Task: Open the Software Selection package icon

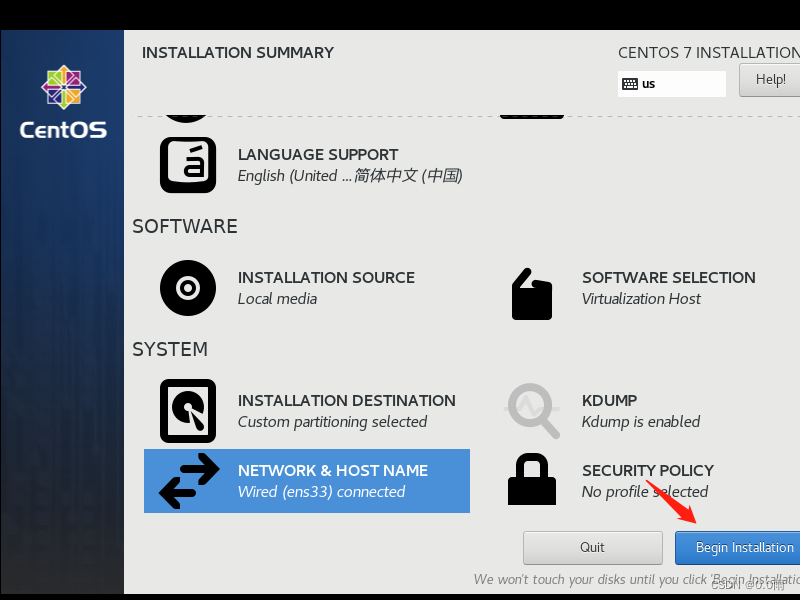Action: click(x=532, y=294)
